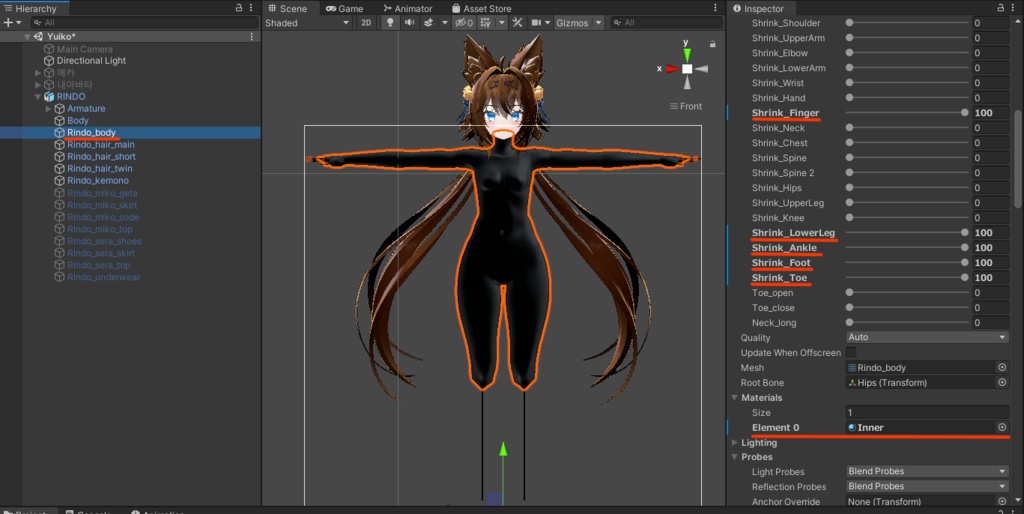1024x514 pixels.
Task: Toggle the 2D view mode button
Action: pos(366,23)
